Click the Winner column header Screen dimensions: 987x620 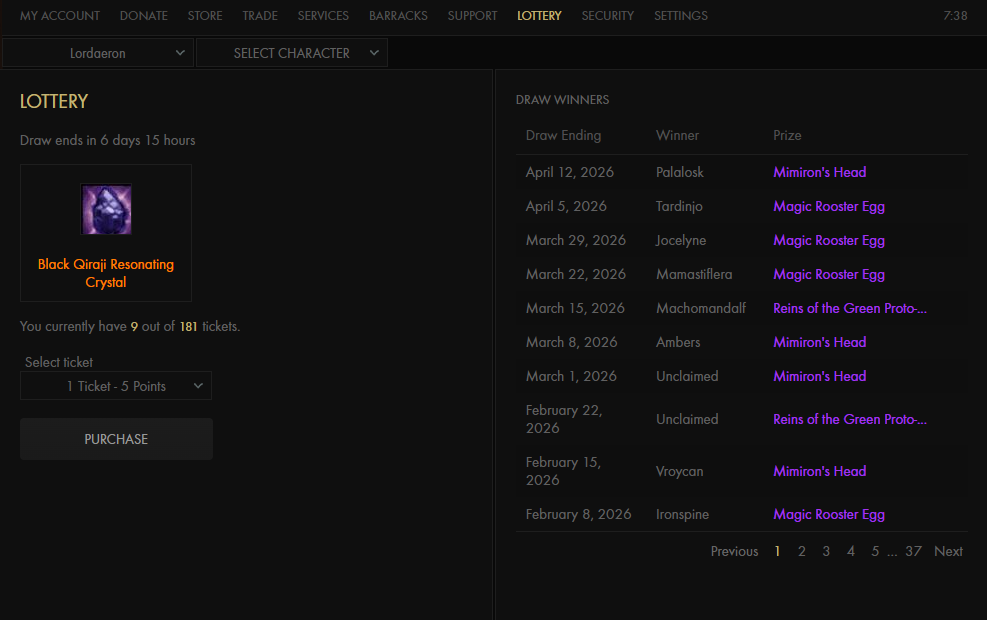click(677, 136)
